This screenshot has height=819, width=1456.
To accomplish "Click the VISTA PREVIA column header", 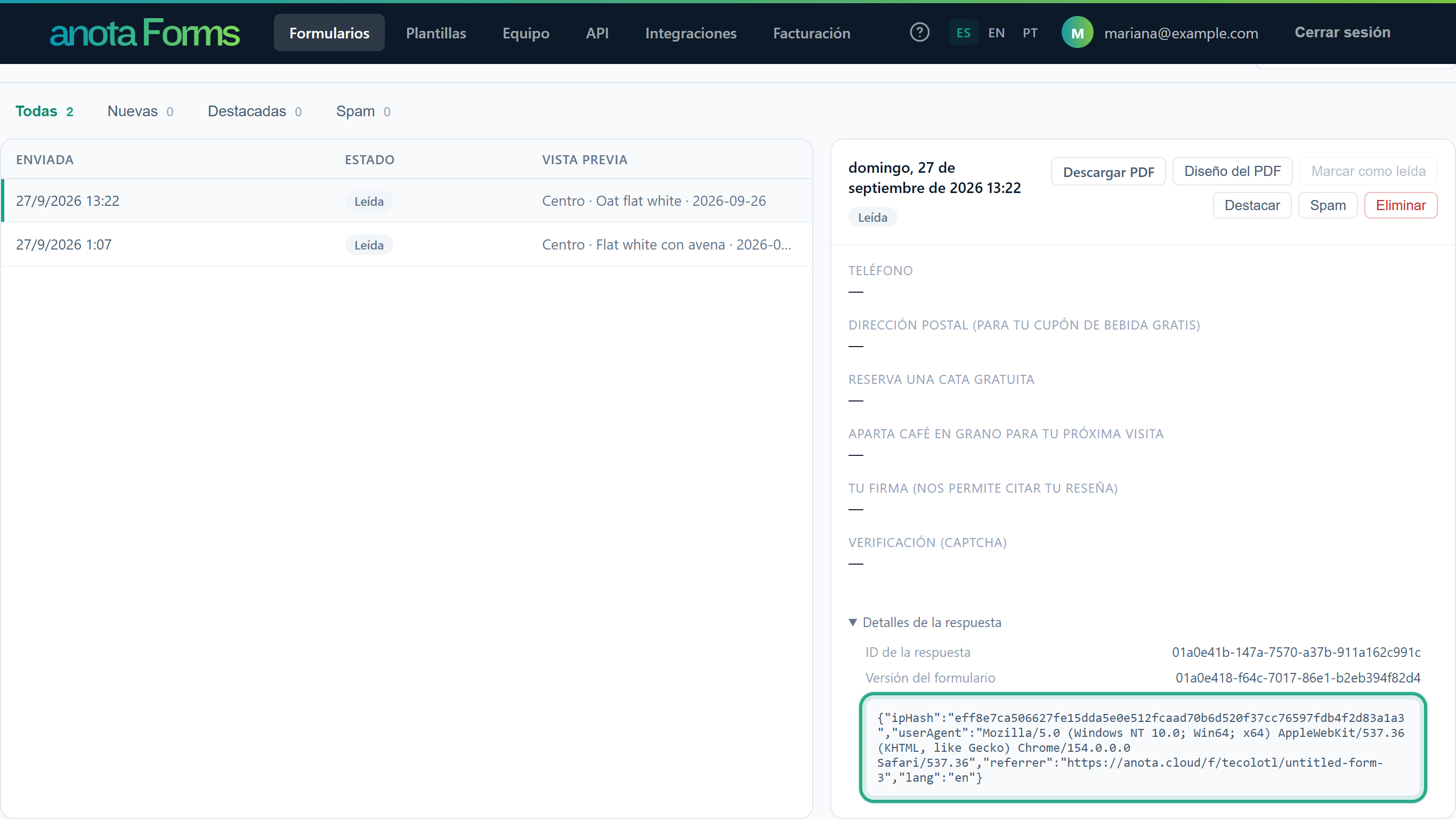I will pos(585,159).
